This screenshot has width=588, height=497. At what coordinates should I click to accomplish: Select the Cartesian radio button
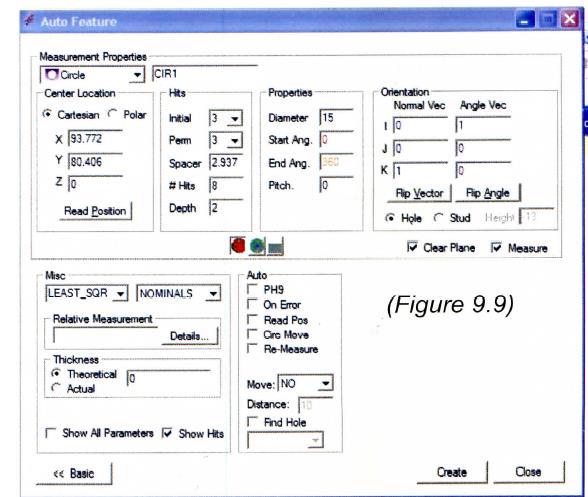click(x=47, y=114)
